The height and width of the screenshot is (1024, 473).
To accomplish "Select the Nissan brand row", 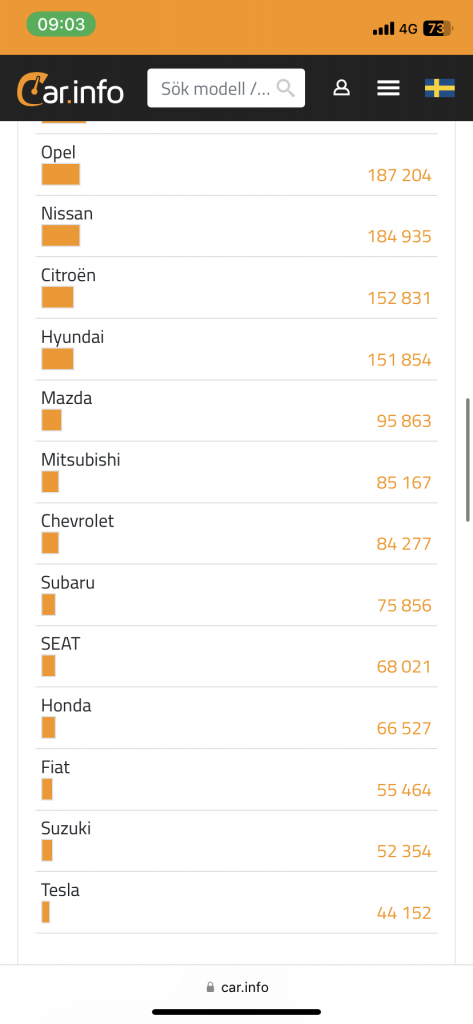I will (236, 226).
